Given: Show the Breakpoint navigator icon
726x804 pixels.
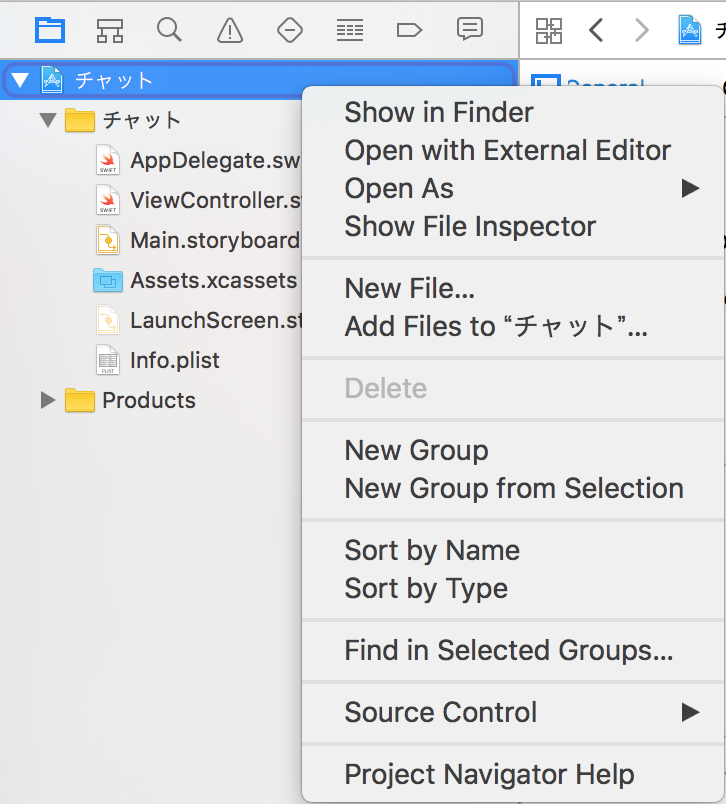Looking at the screenshot, I should (410, 30).
